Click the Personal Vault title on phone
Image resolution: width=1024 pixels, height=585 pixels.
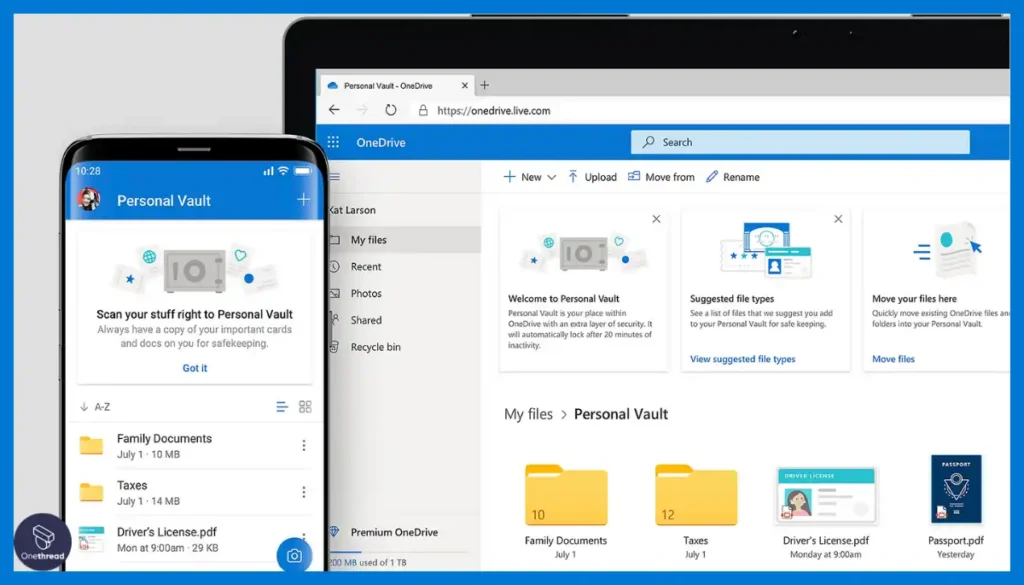pyautogui.click(x=164, y=200)
